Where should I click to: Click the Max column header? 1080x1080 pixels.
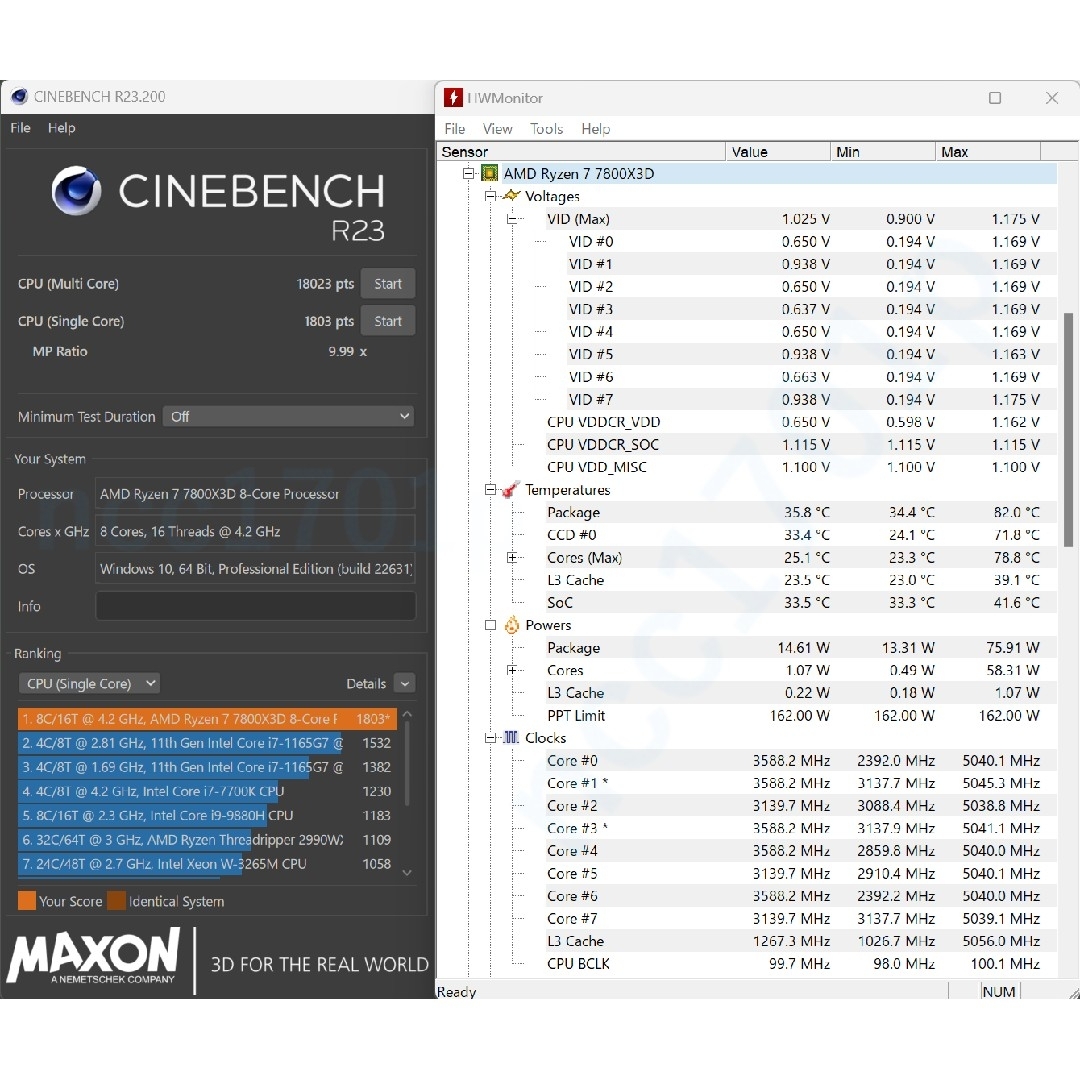pos(988,152)
